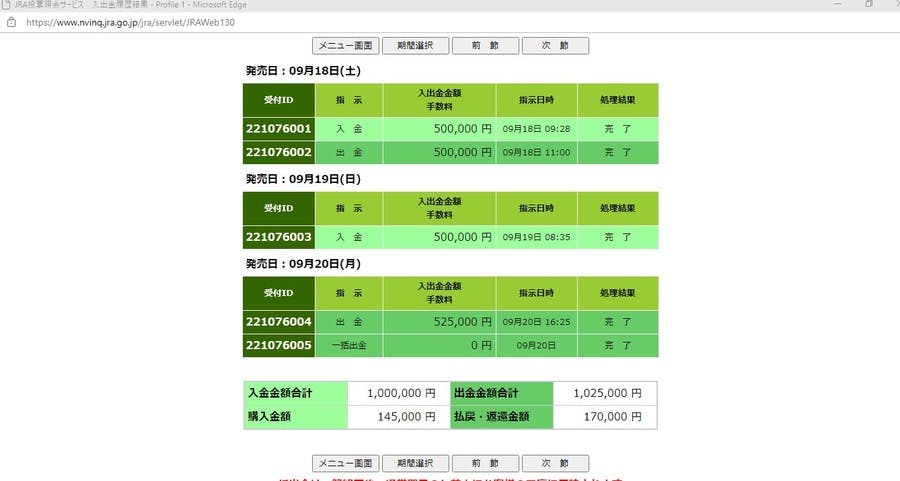Select the 一括出金 entry for 221076005
Viewport: 900px width, 481px height.
(349, 345)
